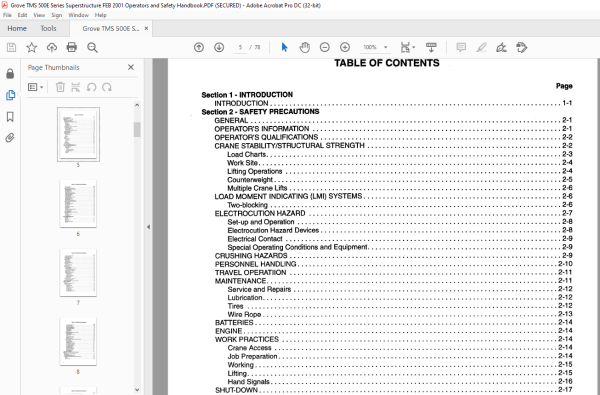Click the thumbnail panel scrollbar handle
This screenshot has width=600, height=395.
[x=137, y=129]
